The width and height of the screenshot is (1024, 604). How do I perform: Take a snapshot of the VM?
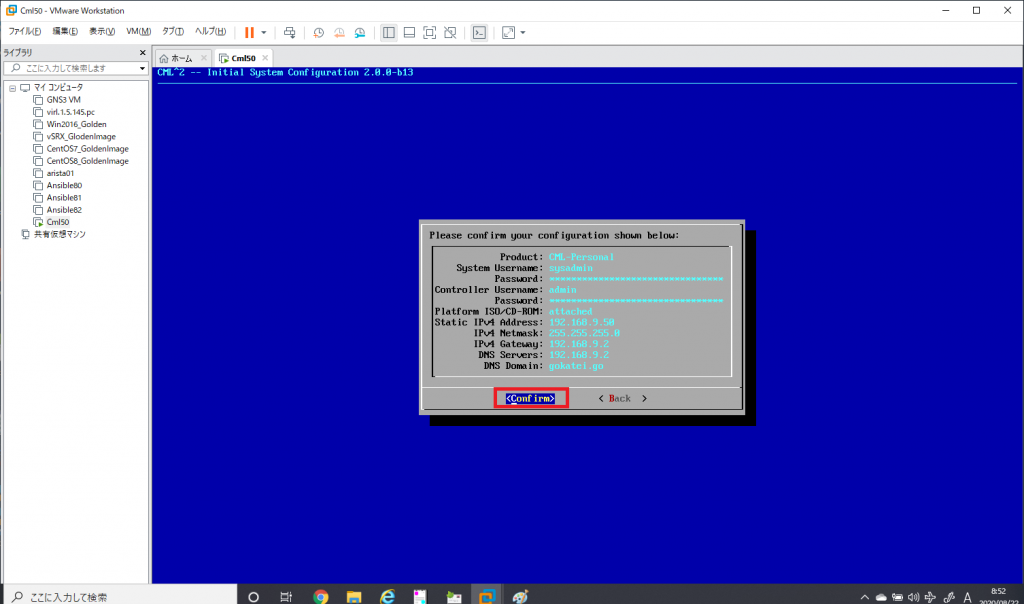tap(319, 32)
